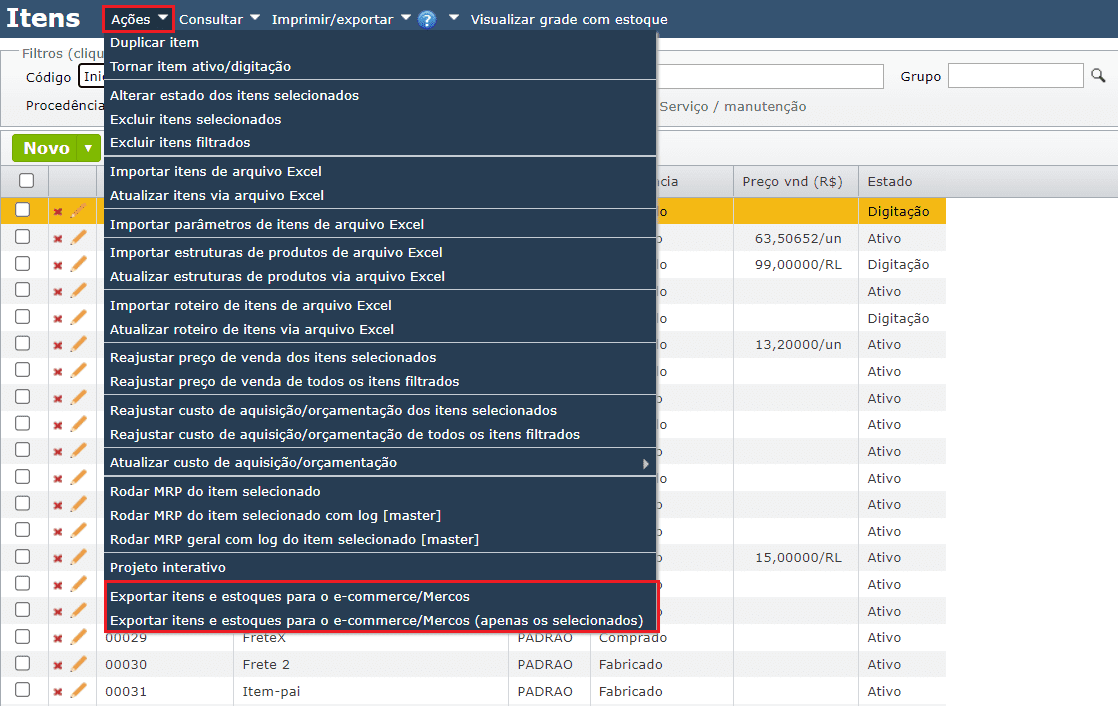The height and width of the screenshot is (706, 1118).
Task: Open Visualizar grade com estoque
Action: point(569,19)
